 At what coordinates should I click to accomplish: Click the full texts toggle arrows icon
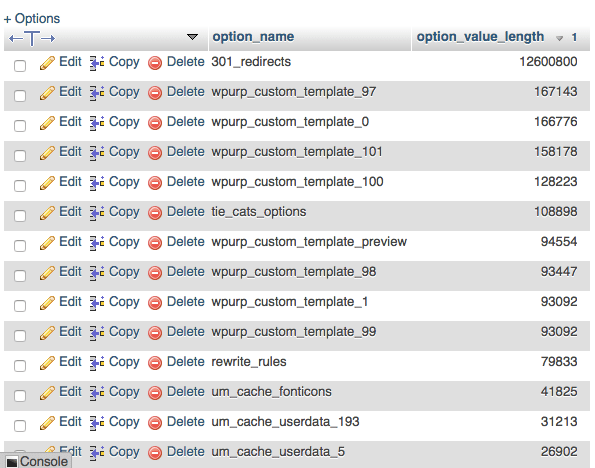pos(32,38)
